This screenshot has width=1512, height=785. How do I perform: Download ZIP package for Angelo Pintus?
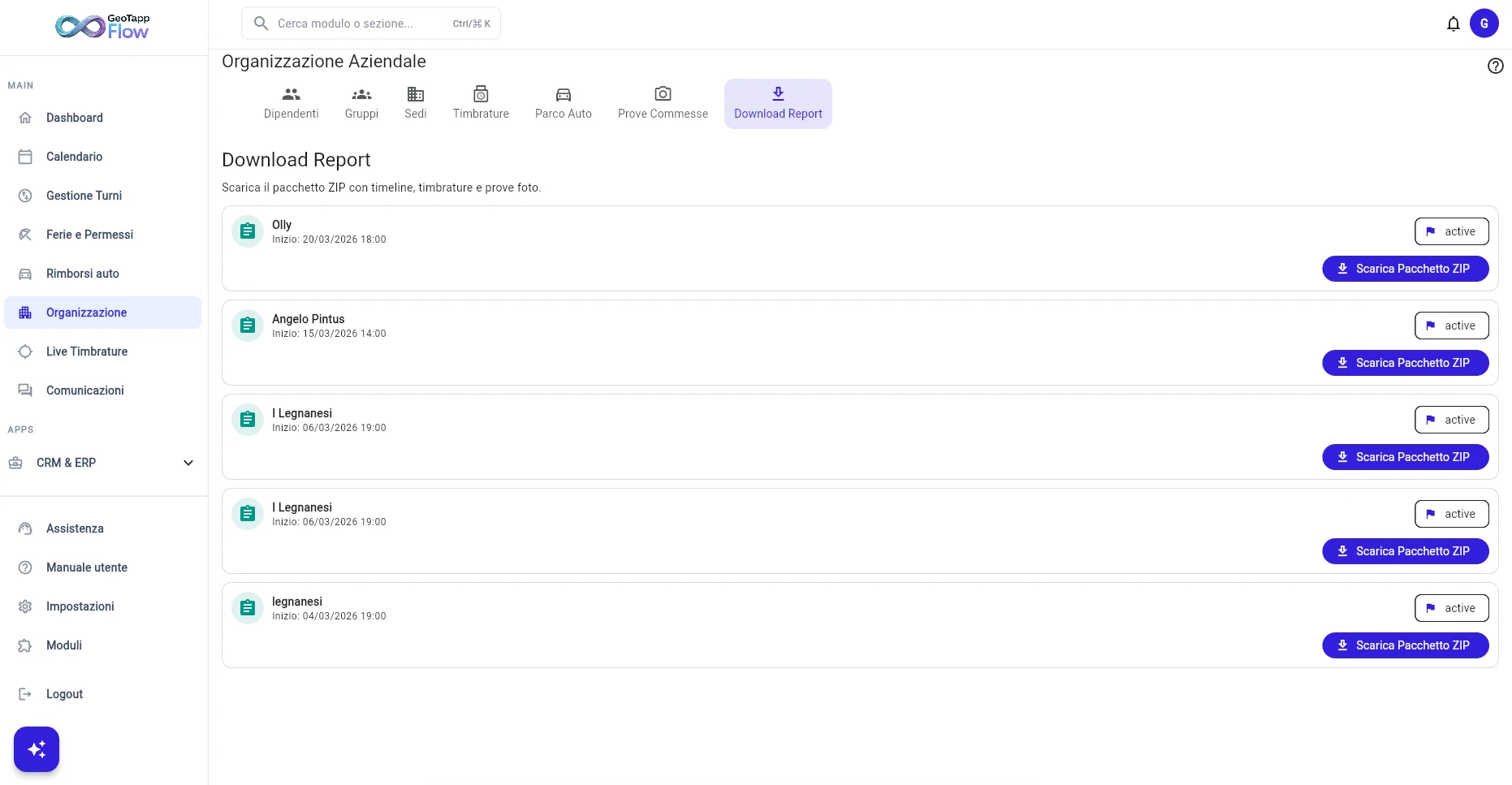(x=1405, y=363)
